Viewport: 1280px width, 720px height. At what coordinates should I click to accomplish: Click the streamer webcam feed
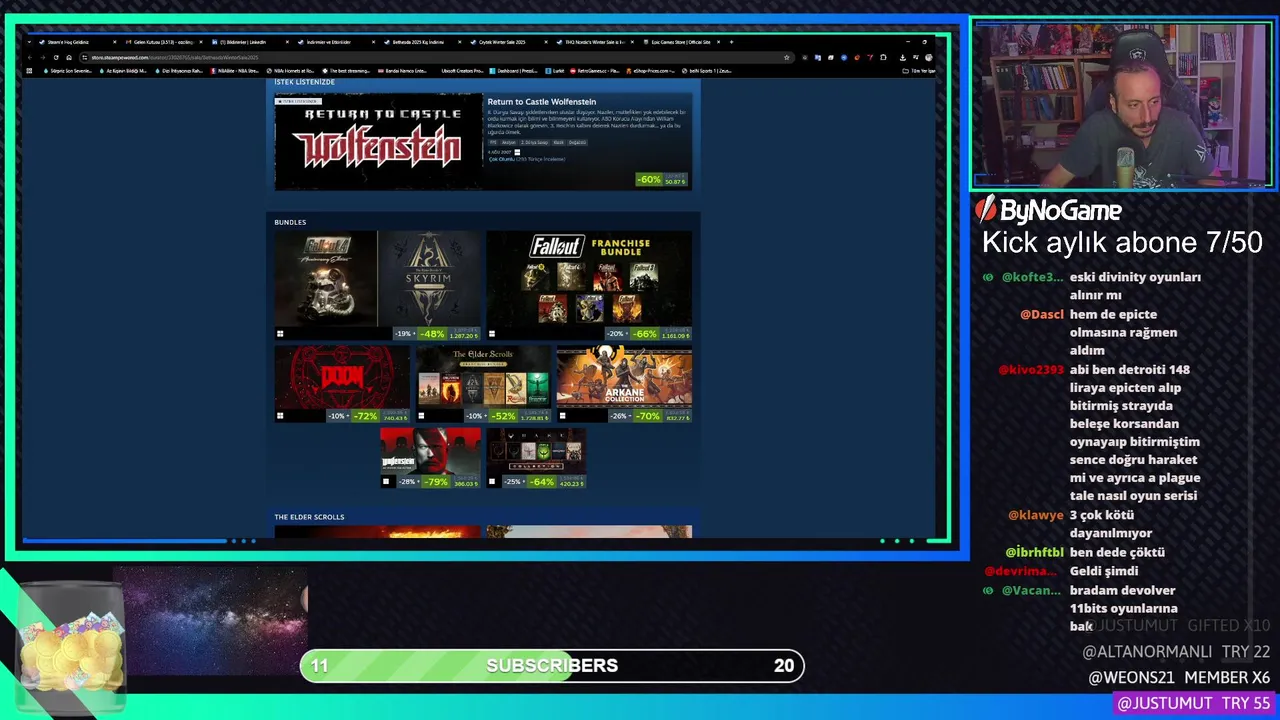[x=1122, y=103]
